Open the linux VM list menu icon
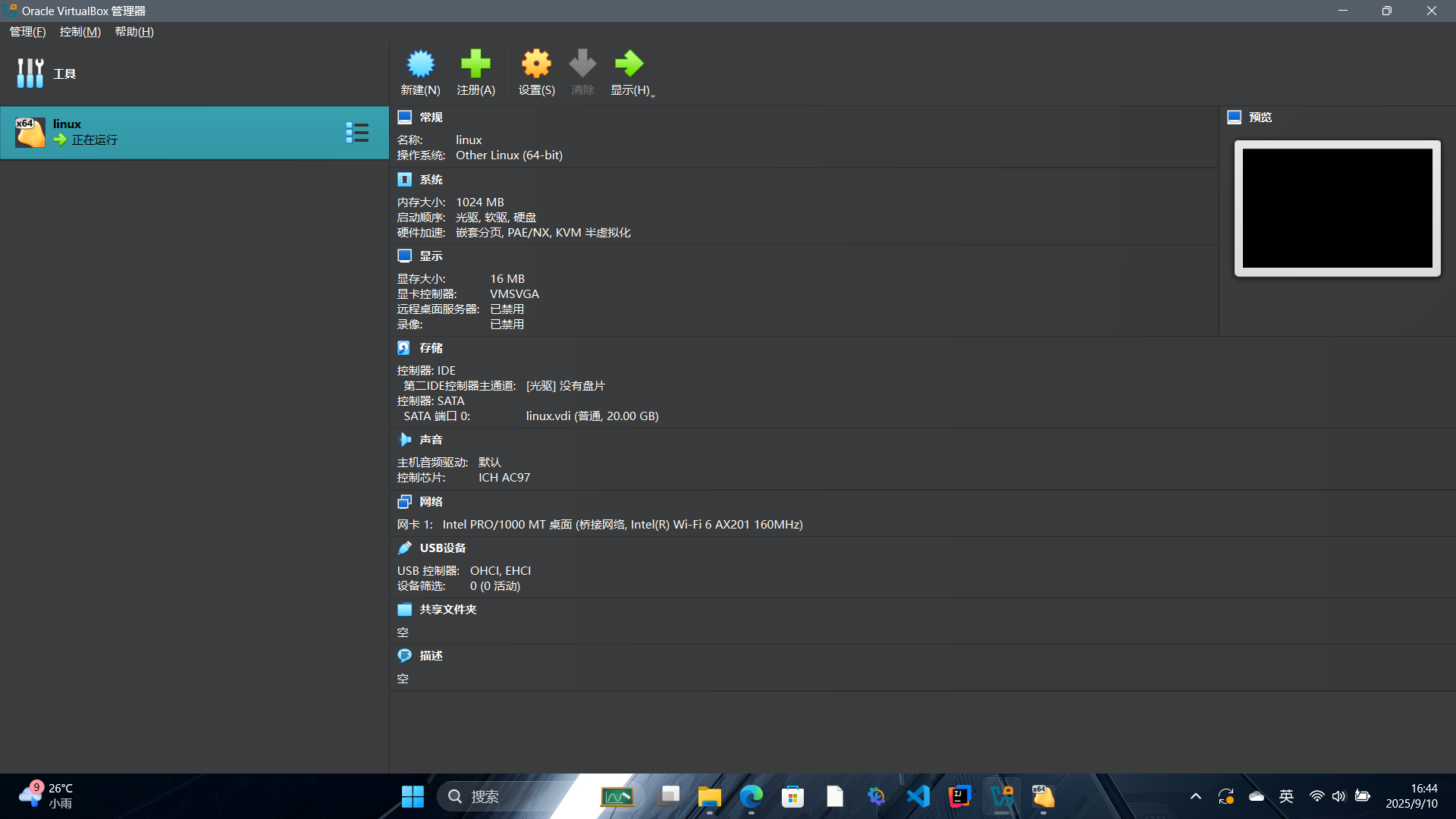The height and width of the screenshot is (819, 1456). (357, 133)
